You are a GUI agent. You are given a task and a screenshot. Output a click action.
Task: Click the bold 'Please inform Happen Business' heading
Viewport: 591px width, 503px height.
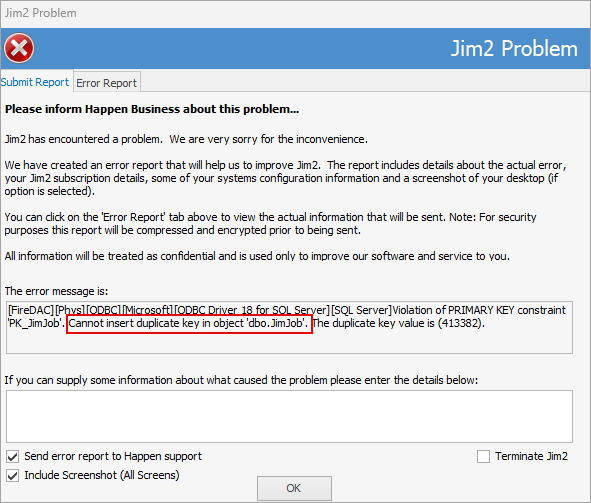[152, 109]
